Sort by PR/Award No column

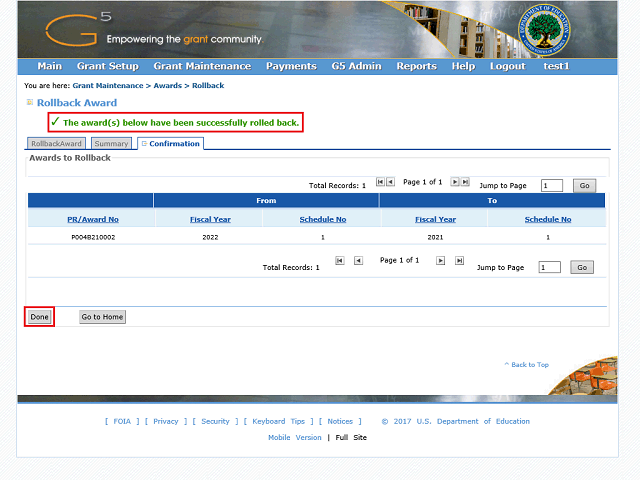[x=93, y=220]
